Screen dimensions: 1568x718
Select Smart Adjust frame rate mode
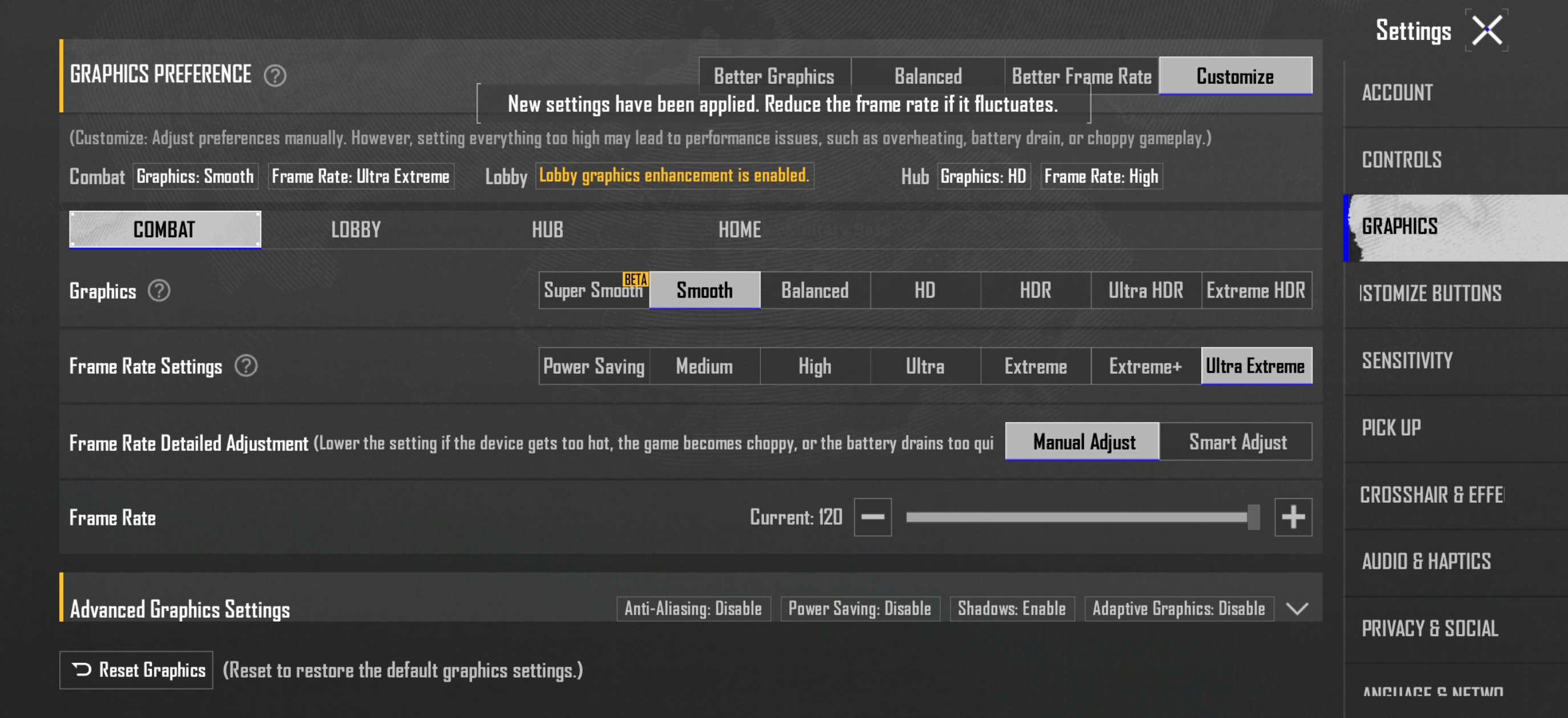[x=1237, y=442]
